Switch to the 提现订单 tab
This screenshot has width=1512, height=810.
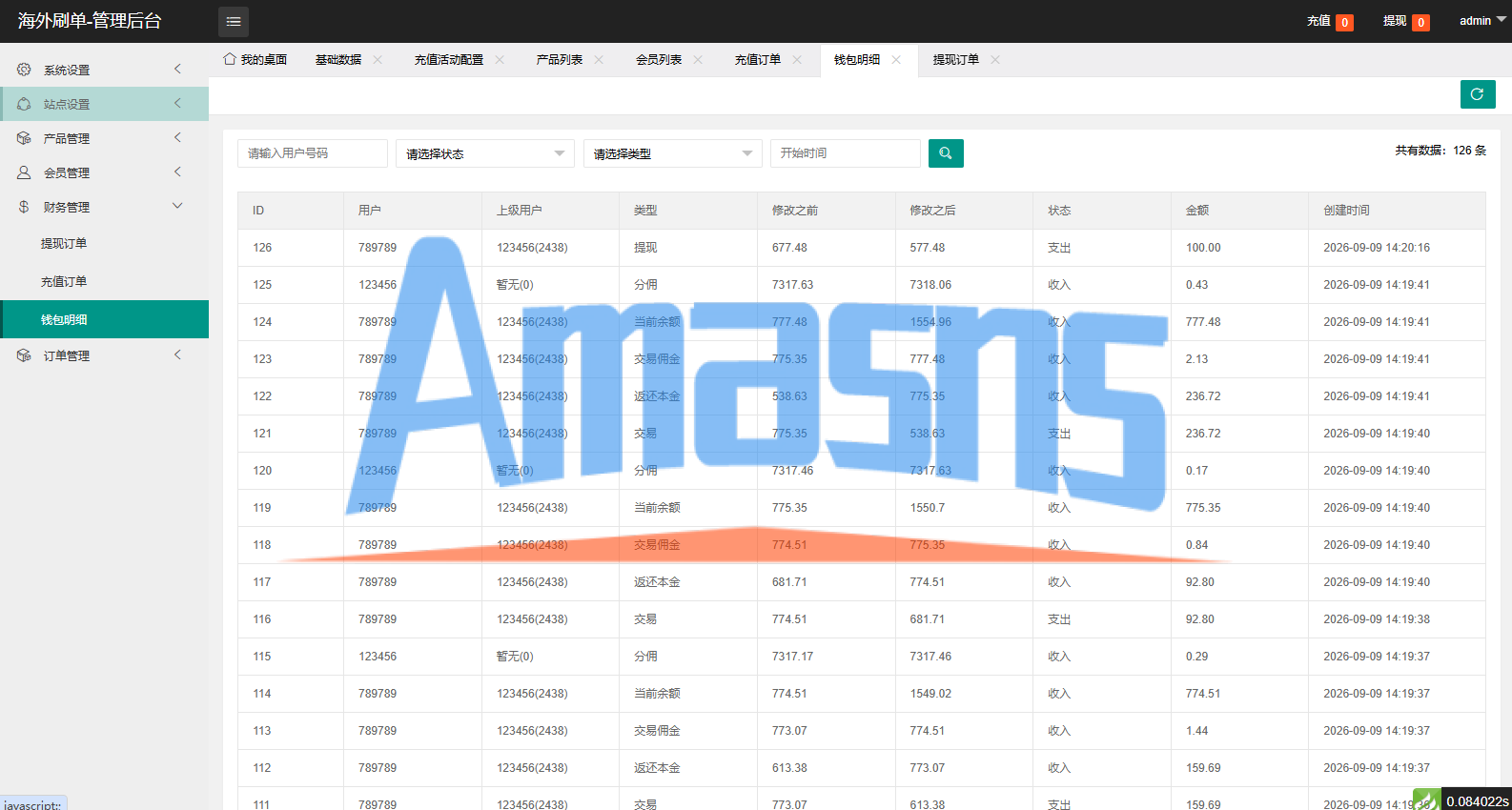point(956,59)
